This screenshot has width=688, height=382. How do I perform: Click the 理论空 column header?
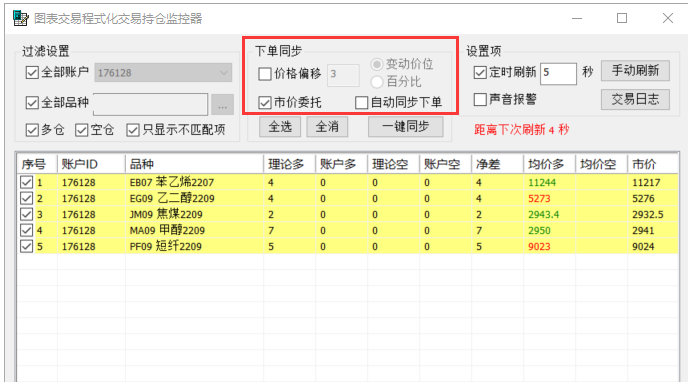coord(394,164)
